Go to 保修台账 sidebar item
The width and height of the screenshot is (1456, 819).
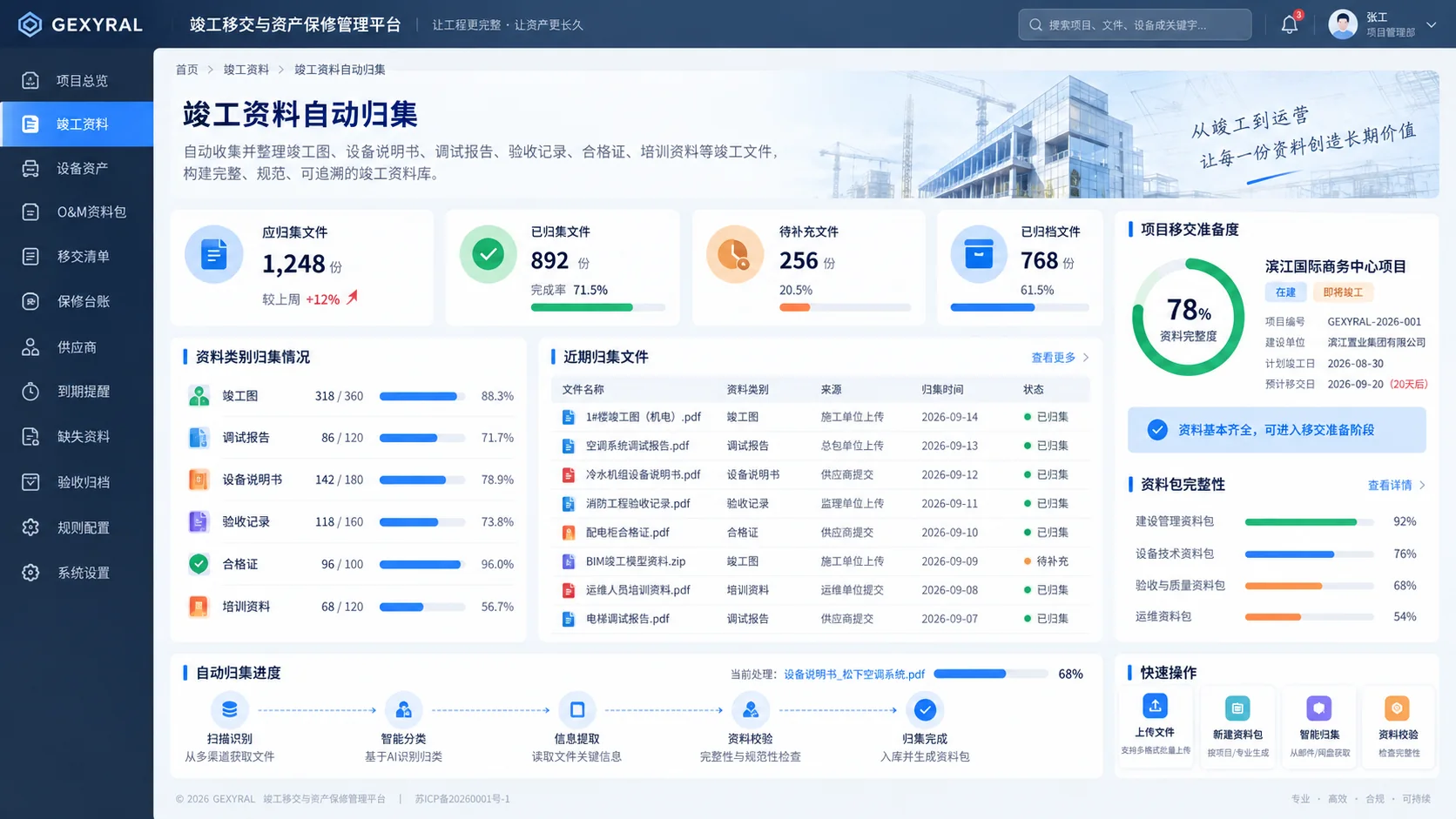[x=77, y=301]
